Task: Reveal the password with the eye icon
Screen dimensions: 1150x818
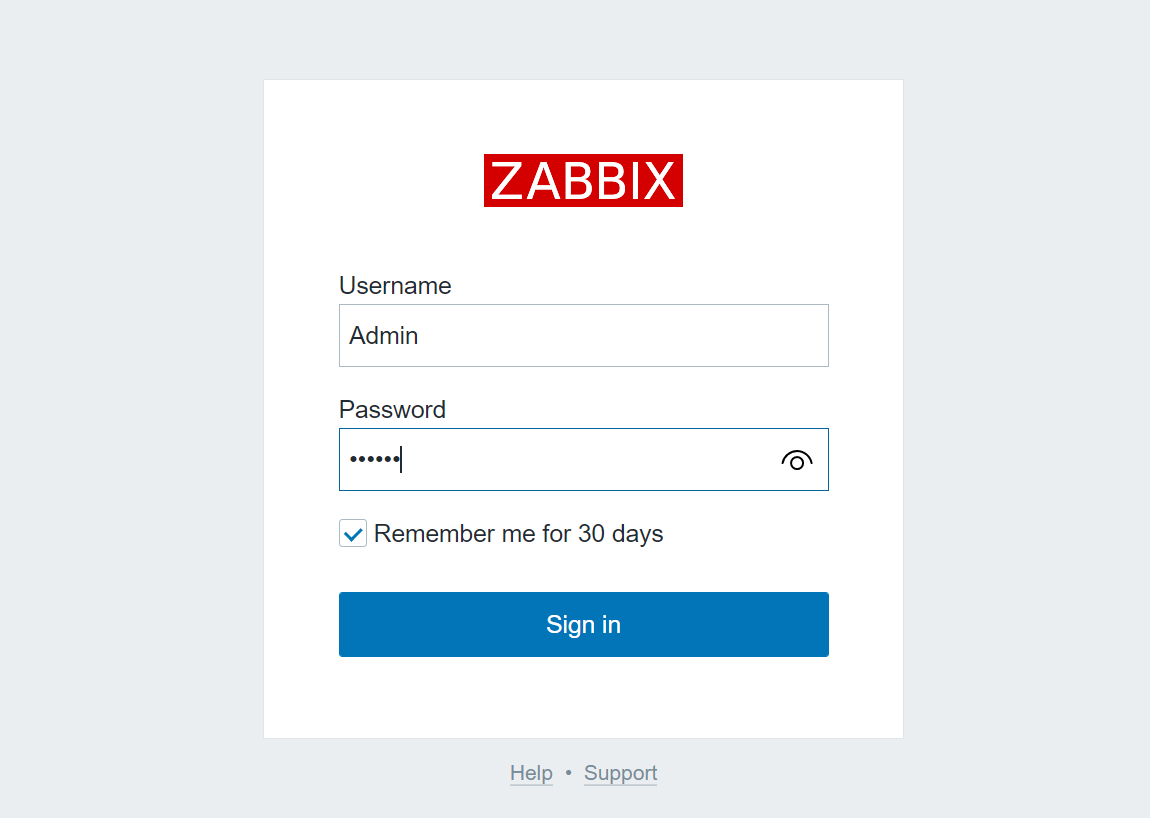Action: (796, 460)
